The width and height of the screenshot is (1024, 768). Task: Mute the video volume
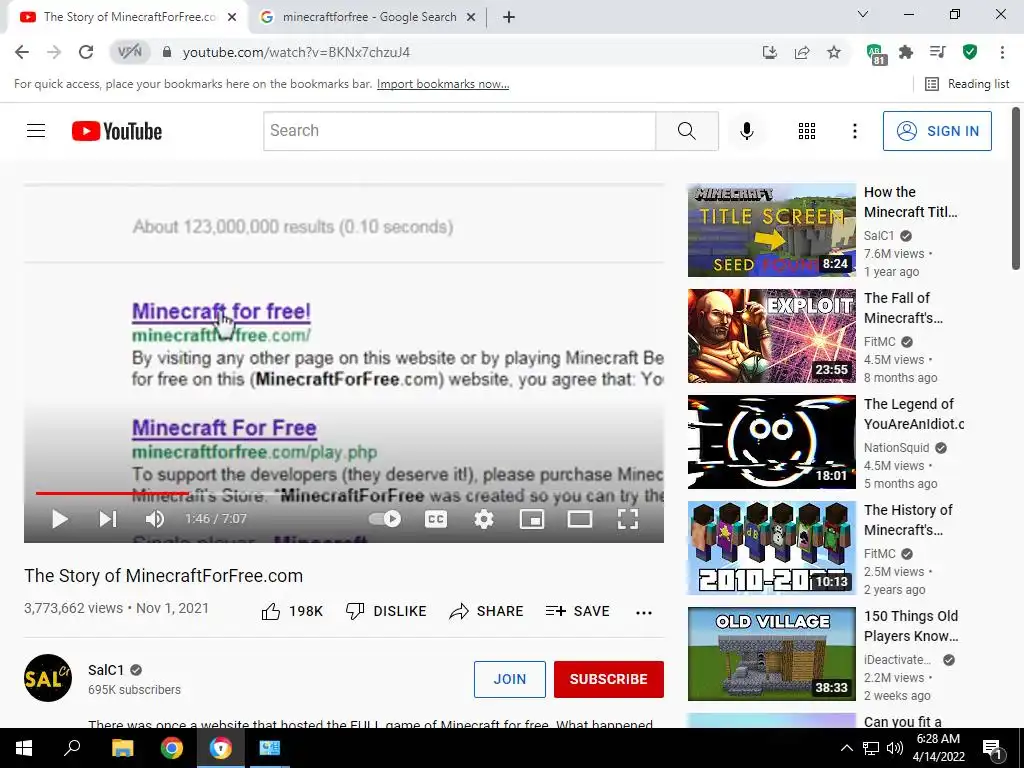[x=155, y=519]
